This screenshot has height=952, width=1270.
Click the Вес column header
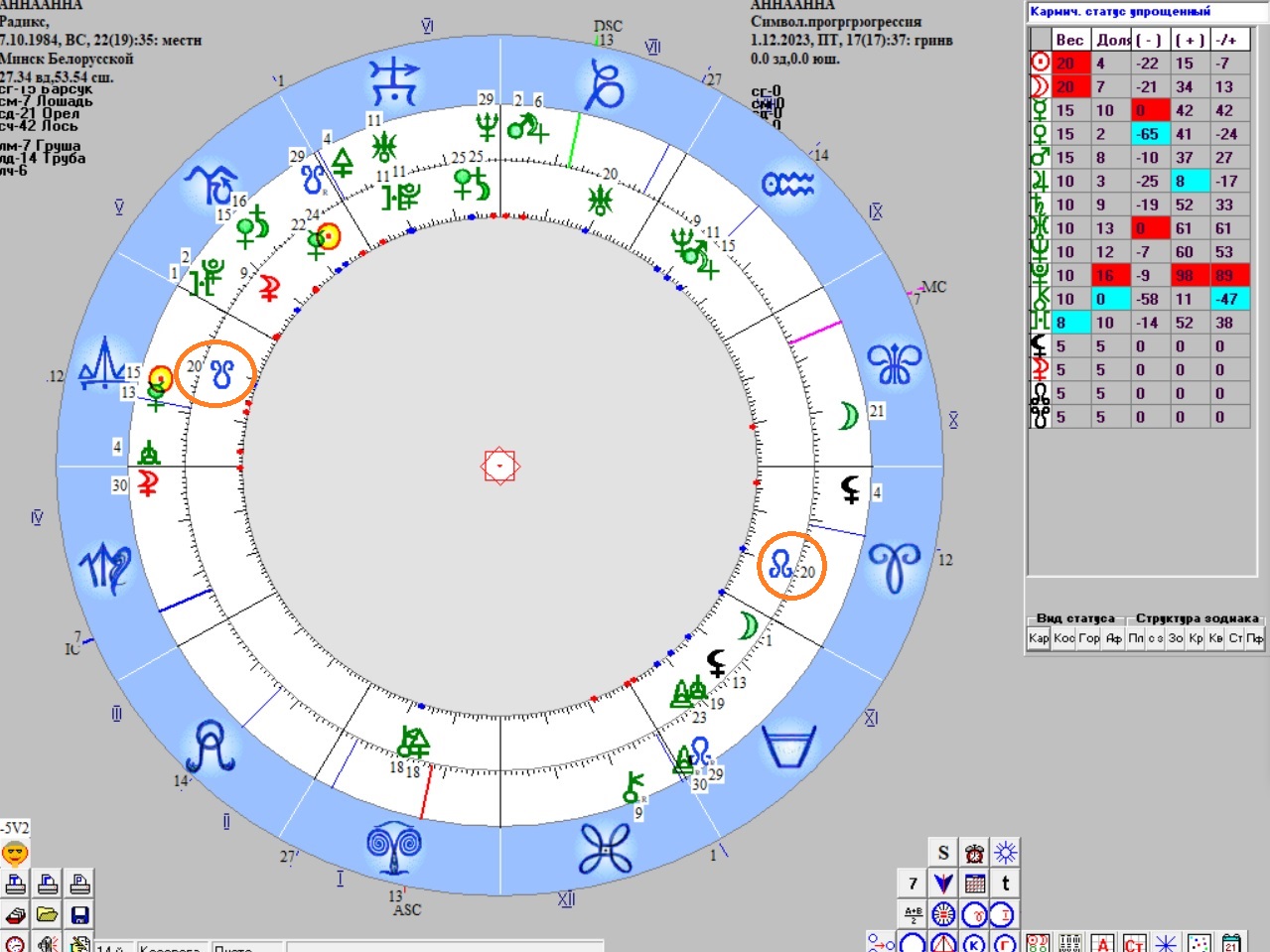tap(1070, 40)
